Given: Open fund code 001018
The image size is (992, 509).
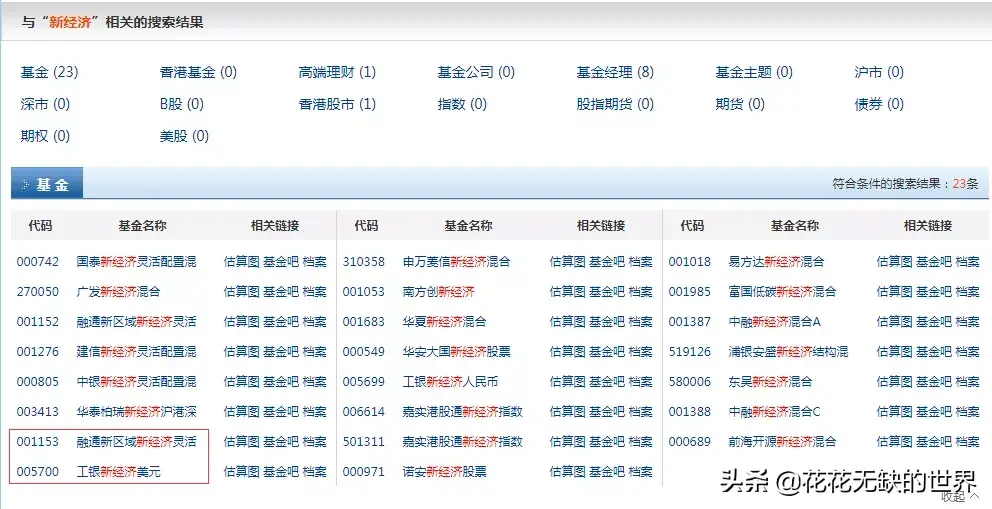Looking at the screenshot, I should tap(690, 261).
